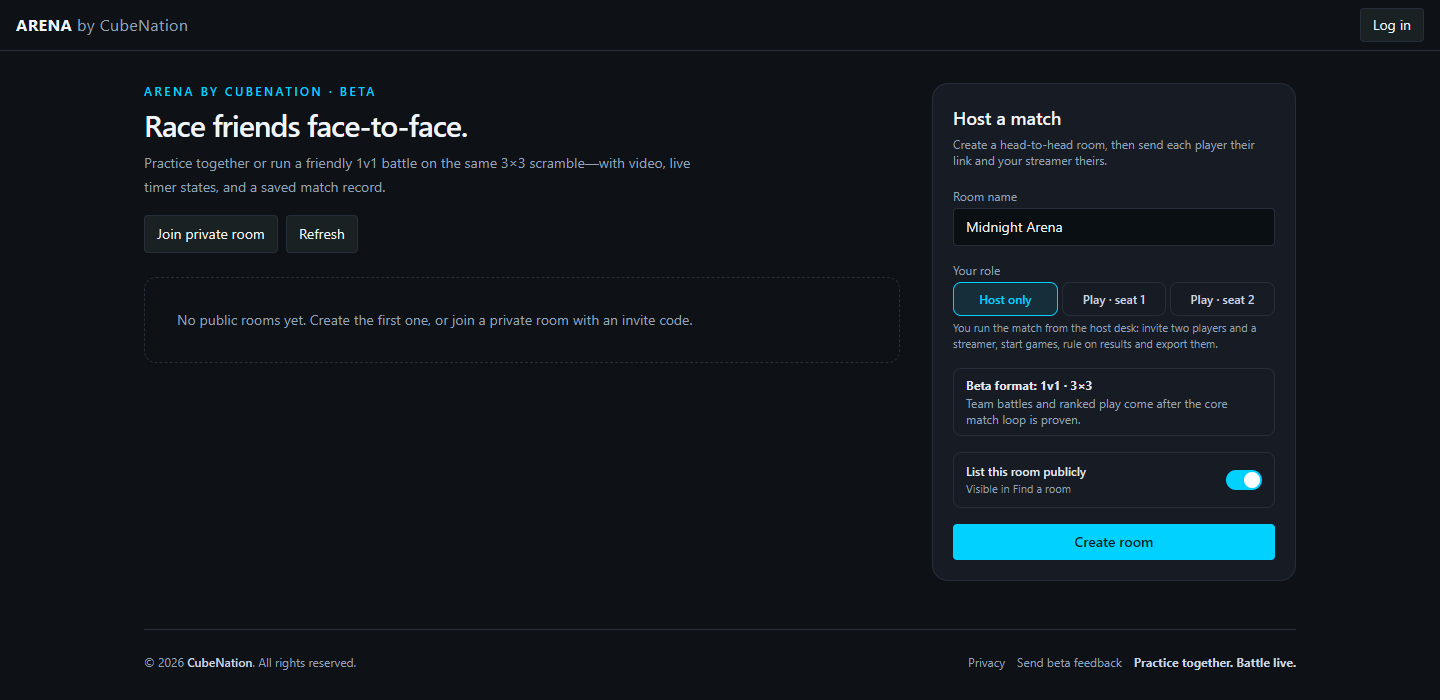The height and width of the screenshot is (700, 1440).
Task: Click the ARENA BY CUBENATION · BETA label
Action: click(260, 91)
